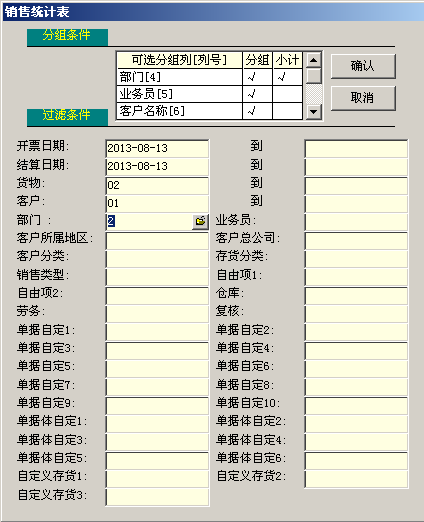Click the 仓库 input field
The height and width of the screenshot is (522, 424).
(356, 295)
